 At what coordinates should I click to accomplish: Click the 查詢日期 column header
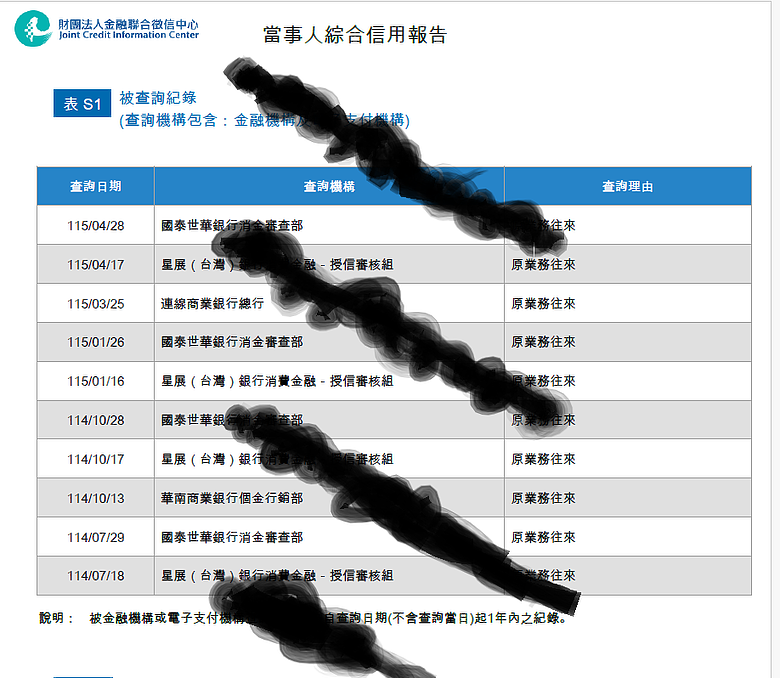click(x=96, y=186)
